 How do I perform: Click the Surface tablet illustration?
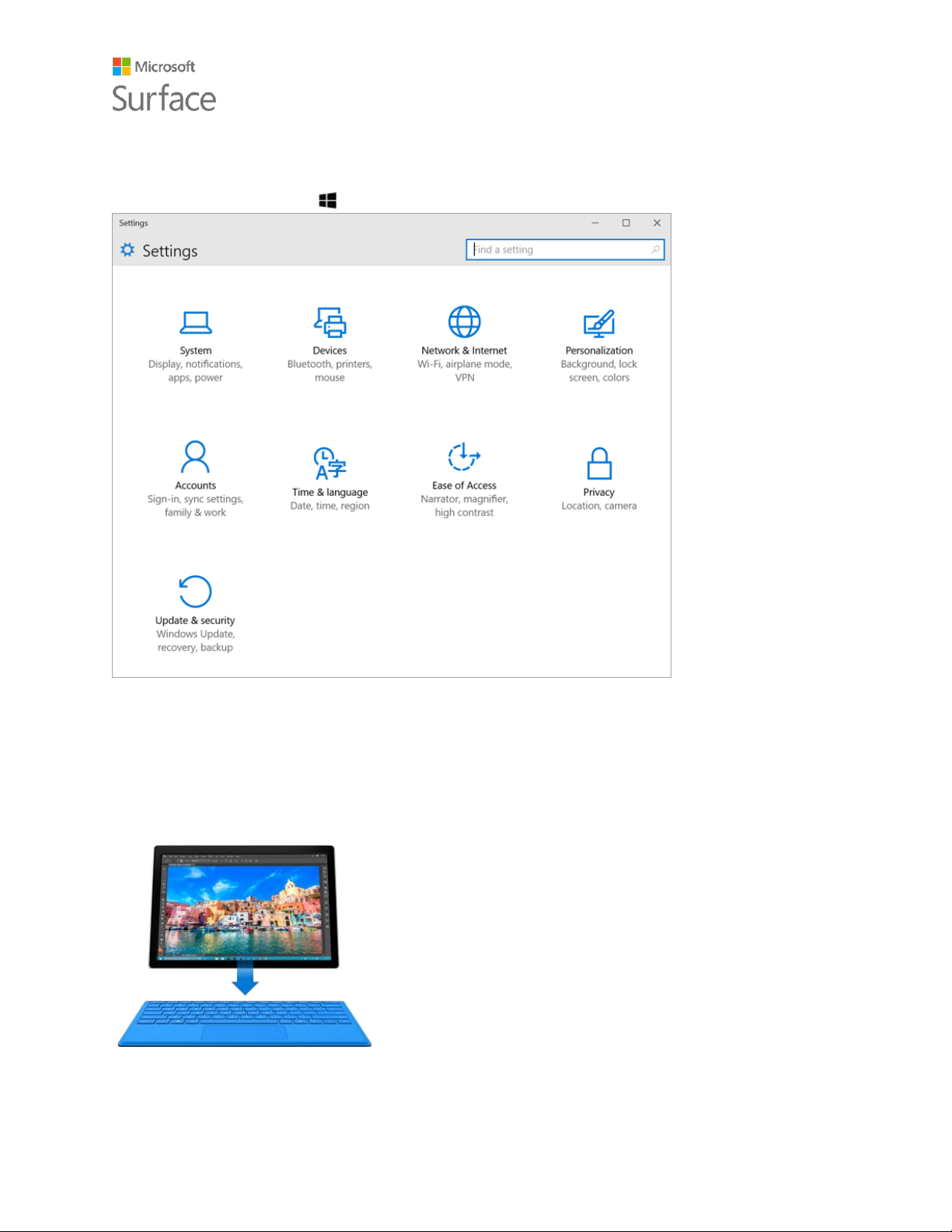(244, 906)
